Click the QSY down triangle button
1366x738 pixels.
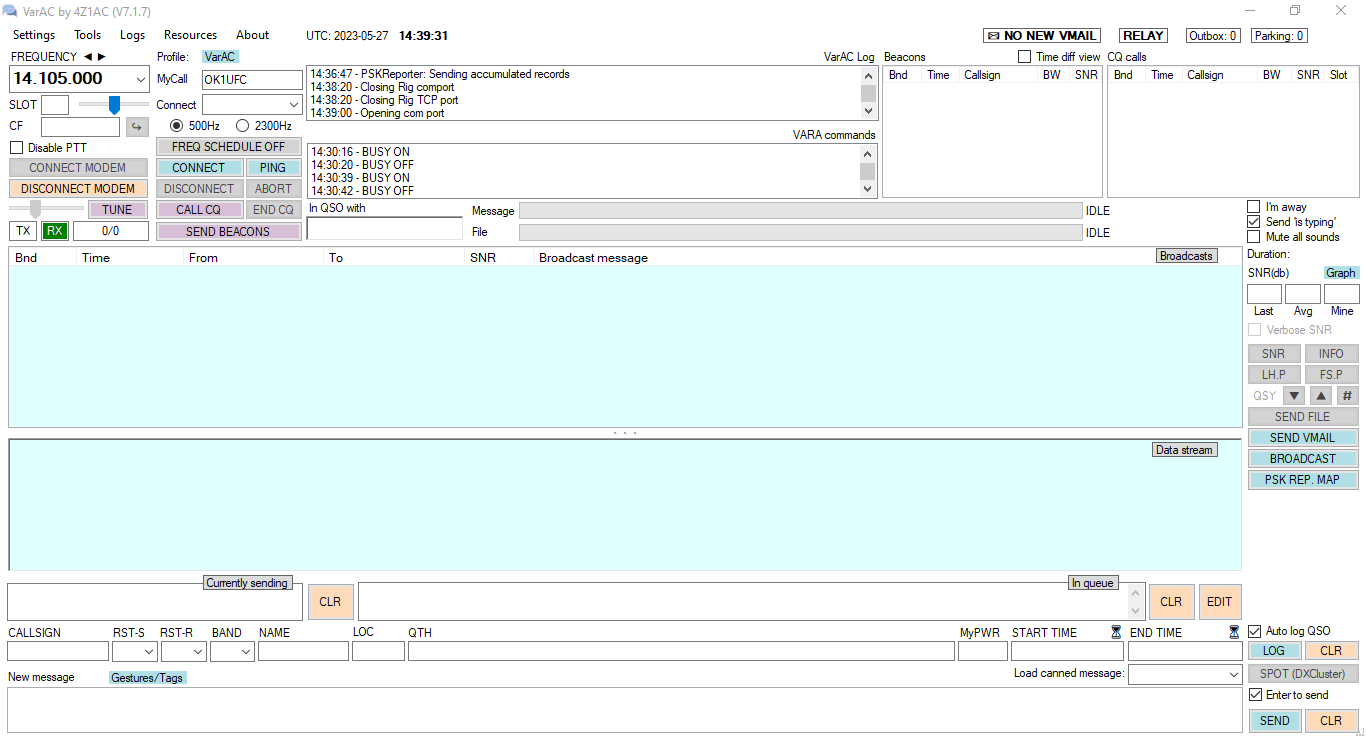coord(1294,395)
